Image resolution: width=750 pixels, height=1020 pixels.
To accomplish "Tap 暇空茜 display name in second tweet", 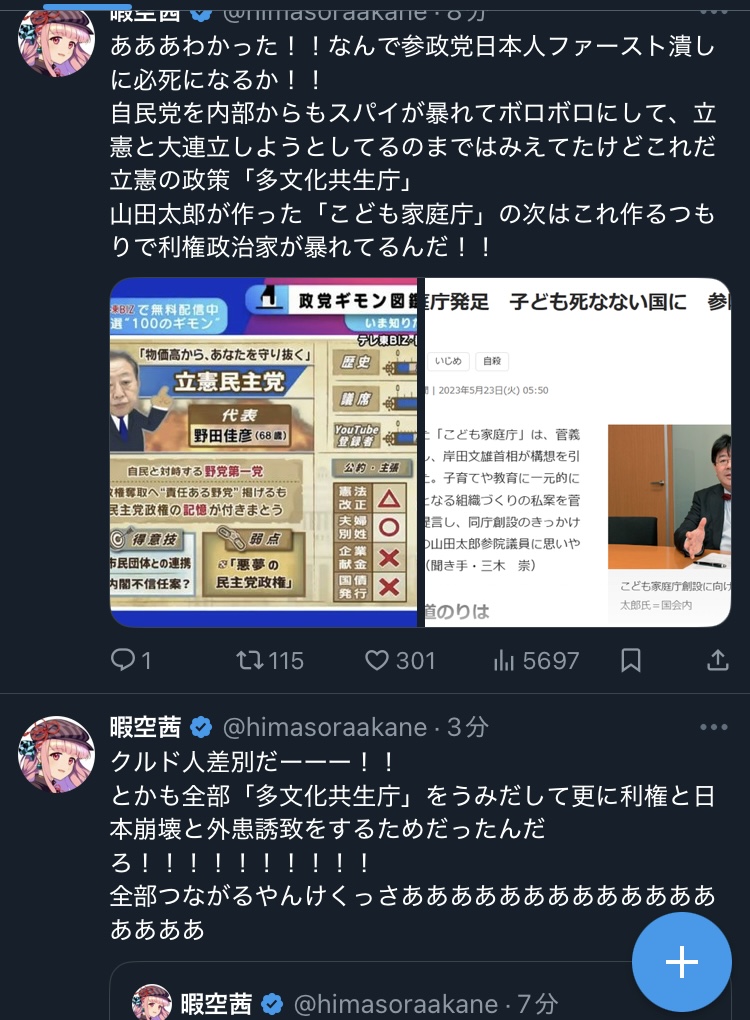I will 146,727.
